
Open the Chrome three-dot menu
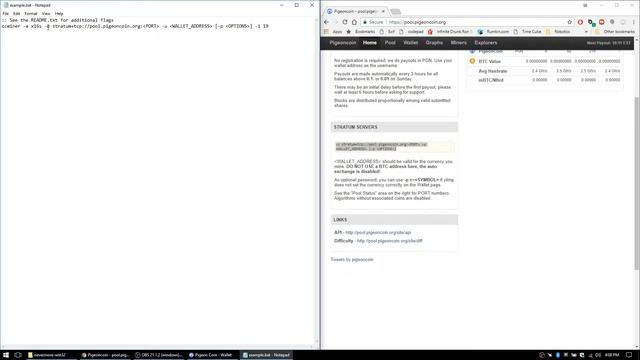coord(634,22)
